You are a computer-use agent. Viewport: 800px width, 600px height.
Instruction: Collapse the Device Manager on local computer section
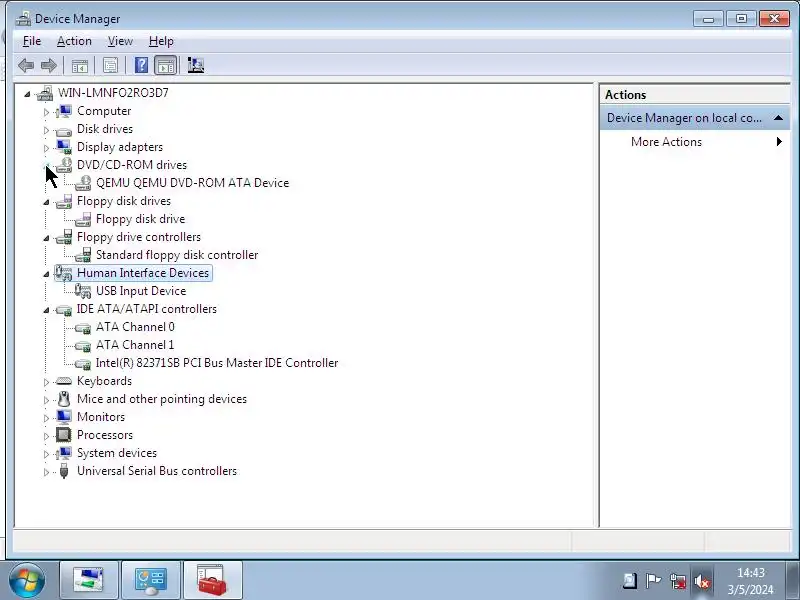(x=778, y=118)
